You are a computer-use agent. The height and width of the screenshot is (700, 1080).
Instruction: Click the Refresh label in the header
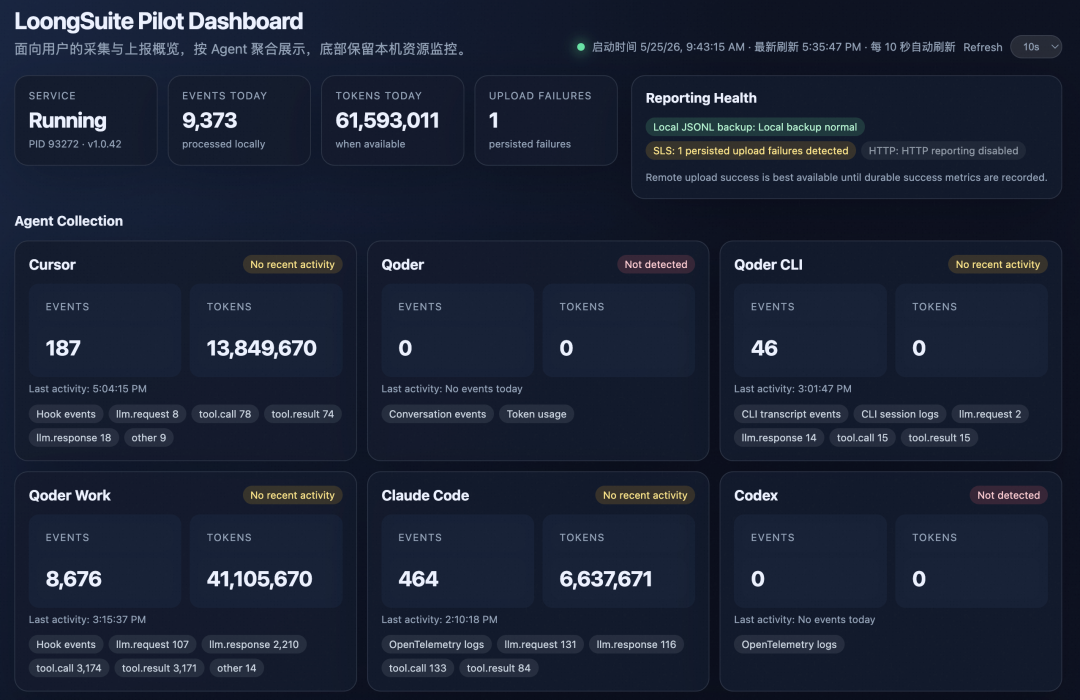[982, 47]
